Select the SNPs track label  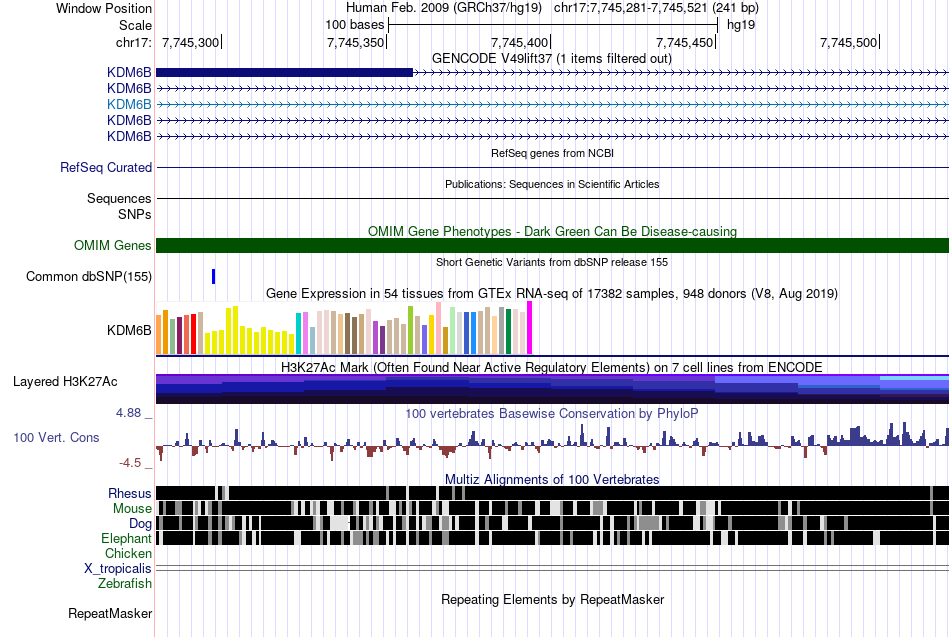135,215
